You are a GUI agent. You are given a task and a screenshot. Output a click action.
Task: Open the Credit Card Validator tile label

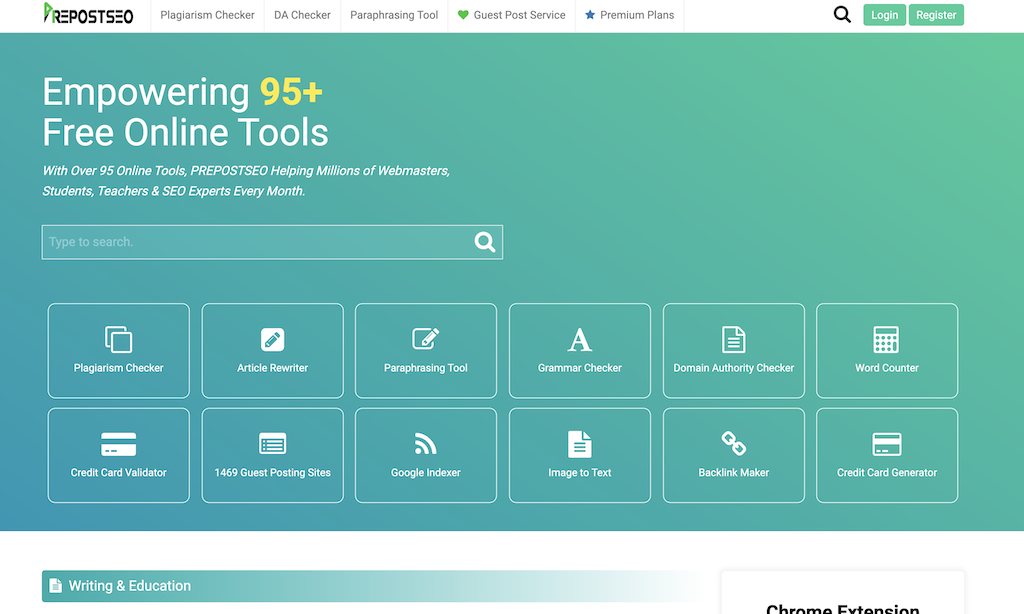point(118,472)
